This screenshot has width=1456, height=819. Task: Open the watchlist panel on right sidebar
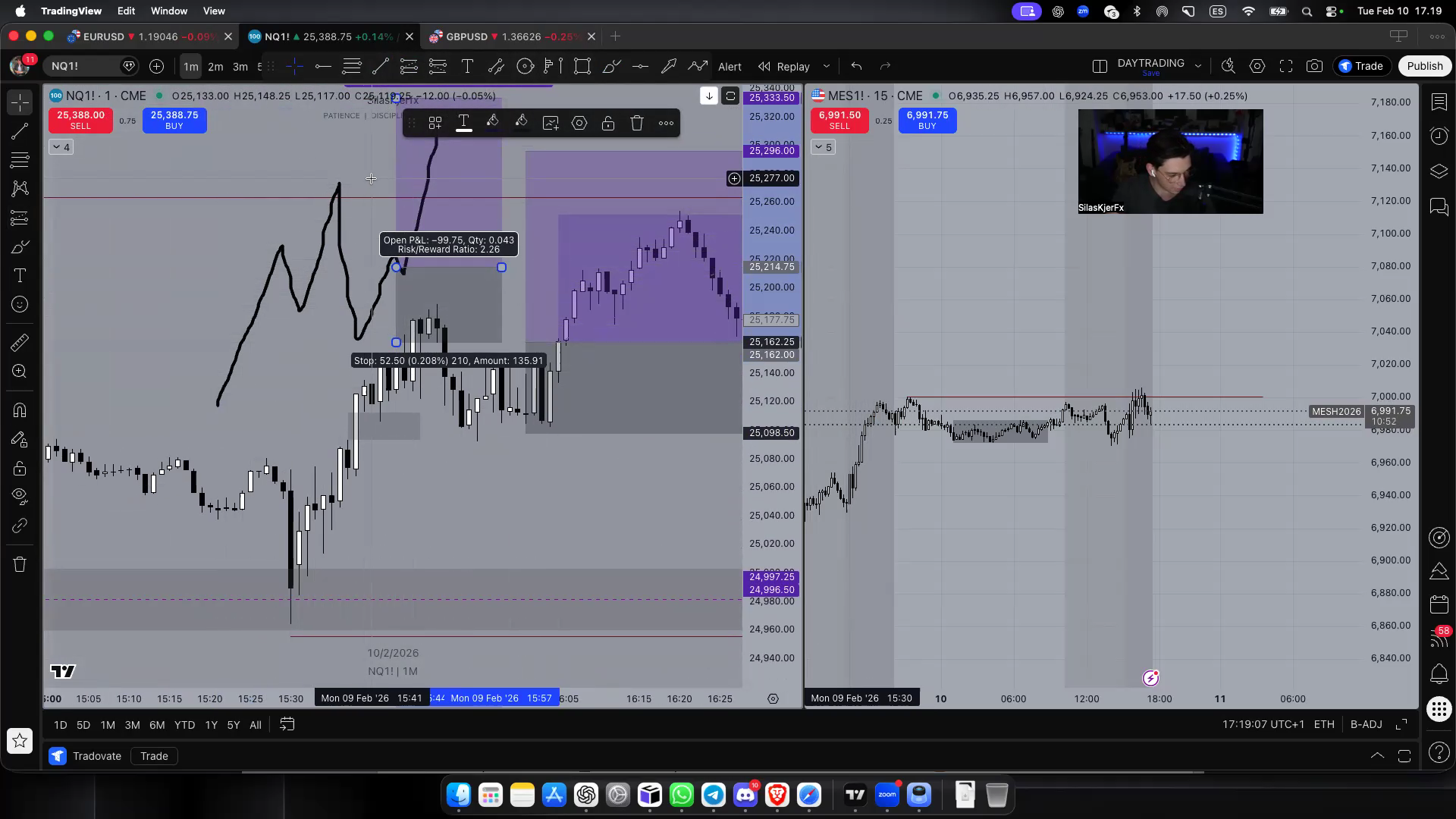(x=1439, y=102)
